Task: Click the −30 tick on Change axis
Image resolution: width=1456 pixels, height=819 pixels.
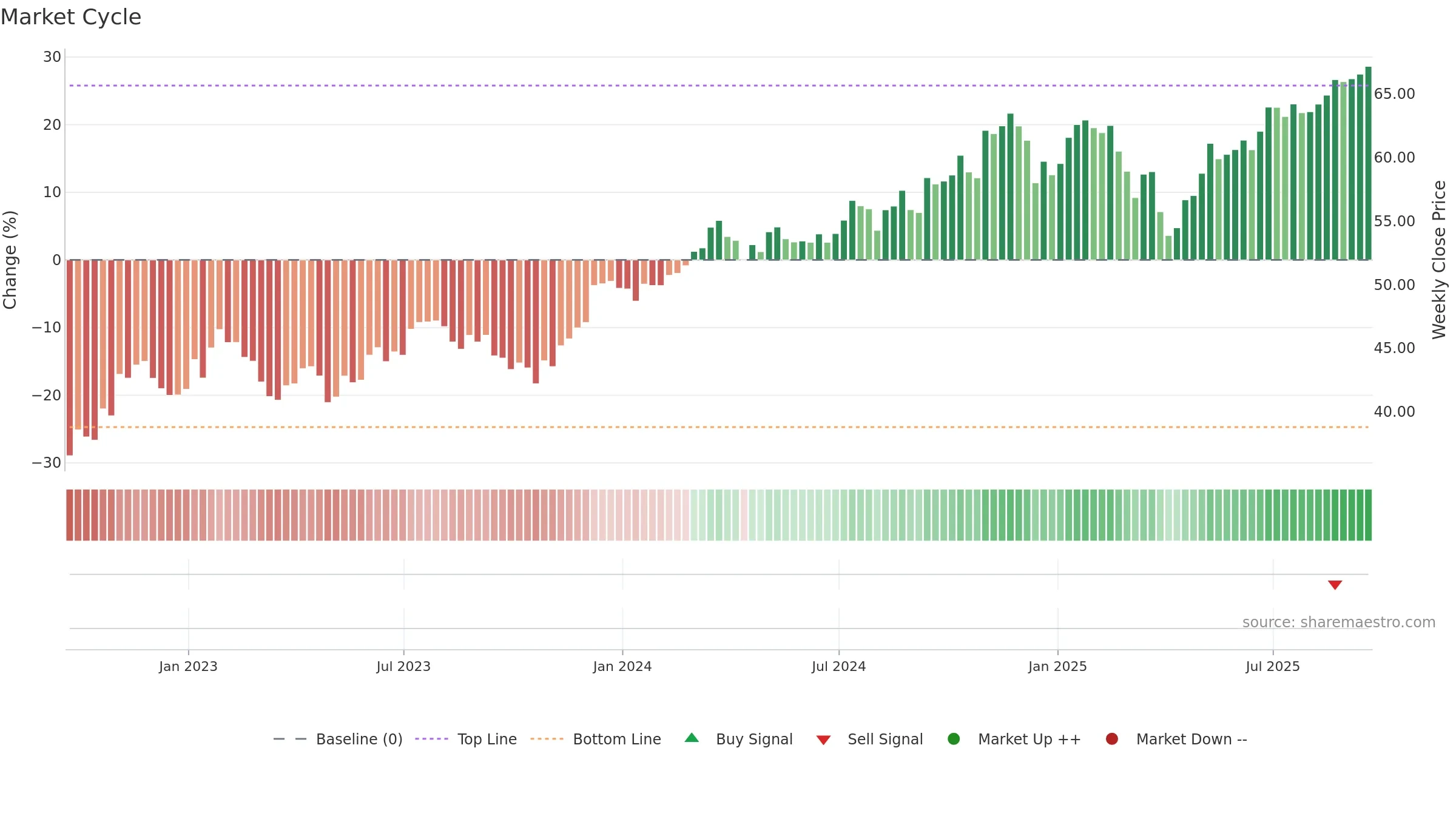Action: coord(47,463)
